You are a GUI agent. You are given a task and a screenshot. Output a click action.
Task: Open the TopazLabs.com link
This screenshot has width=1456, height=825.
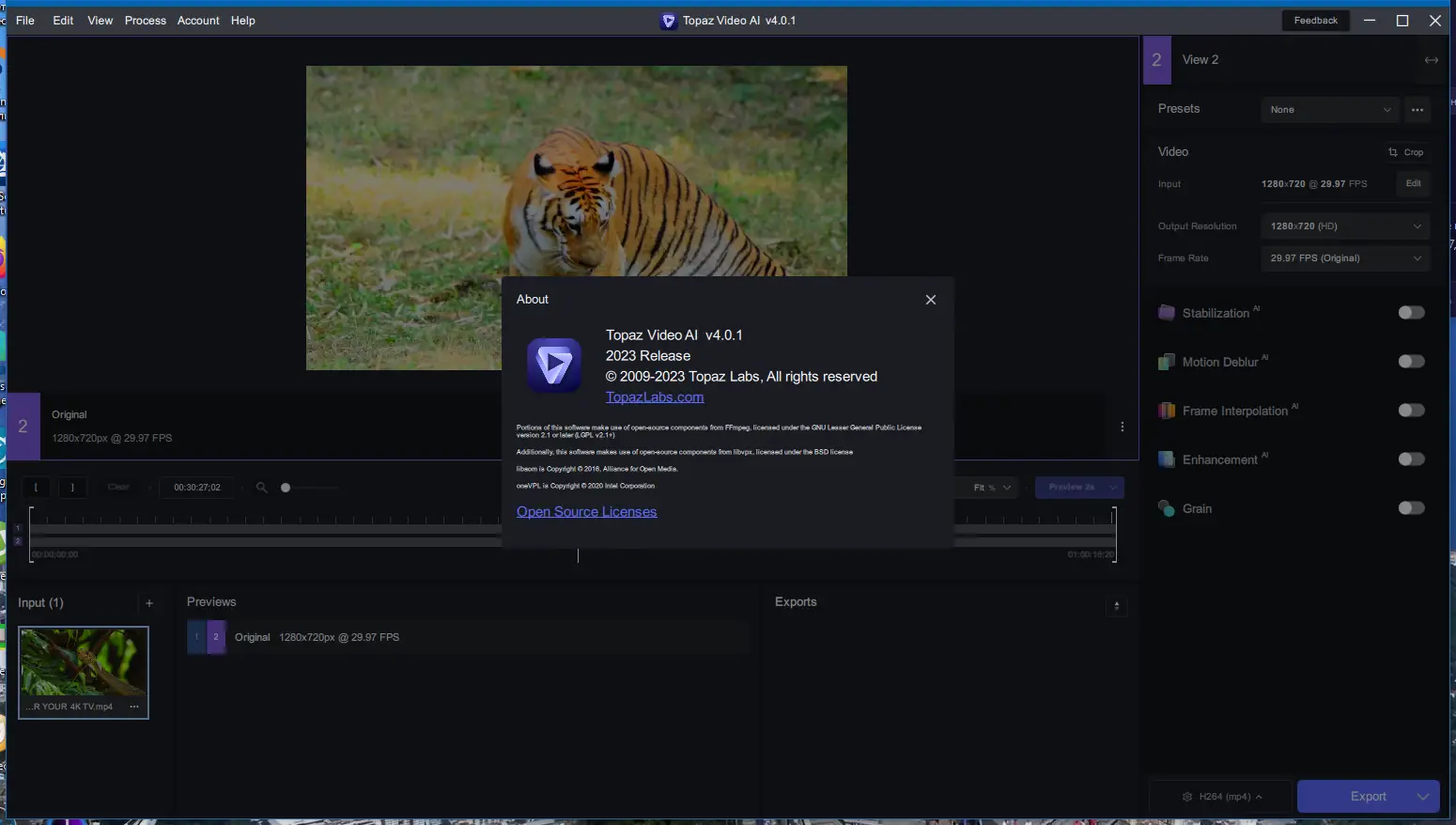655,397
